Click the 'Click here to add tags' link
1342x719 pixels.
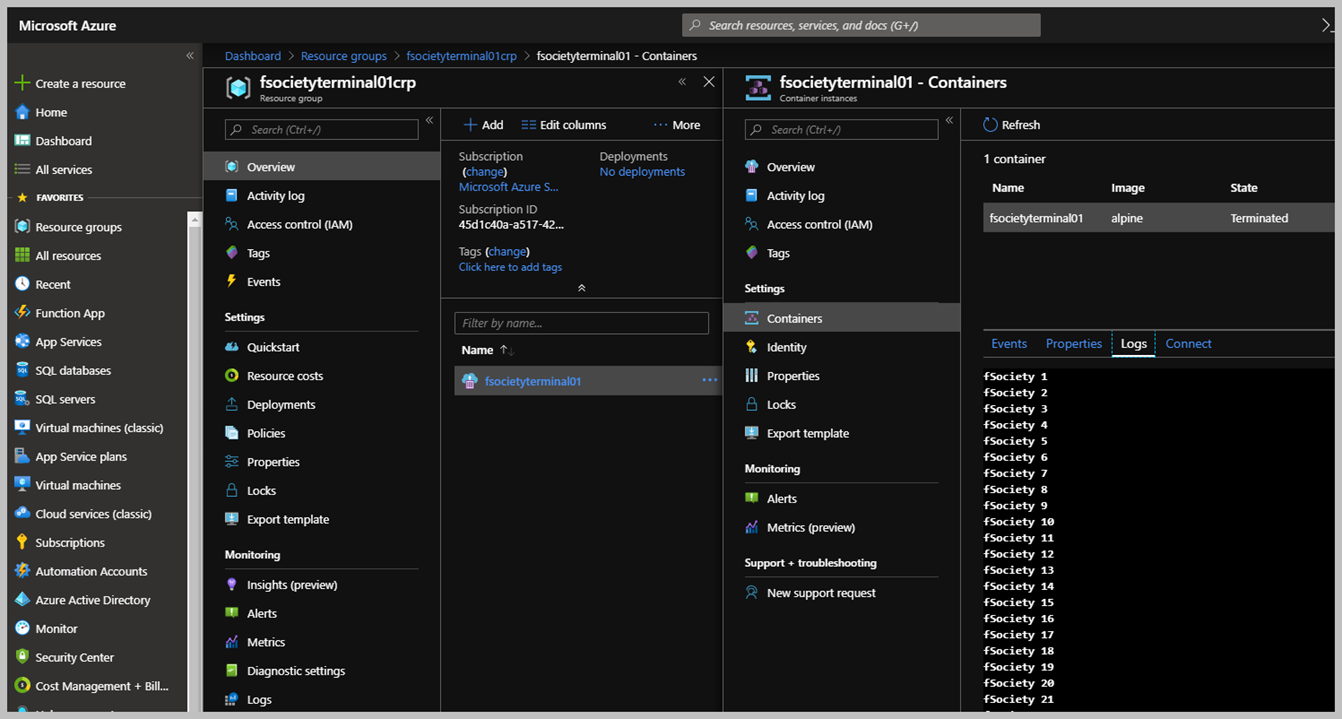[x=510, y=267]
